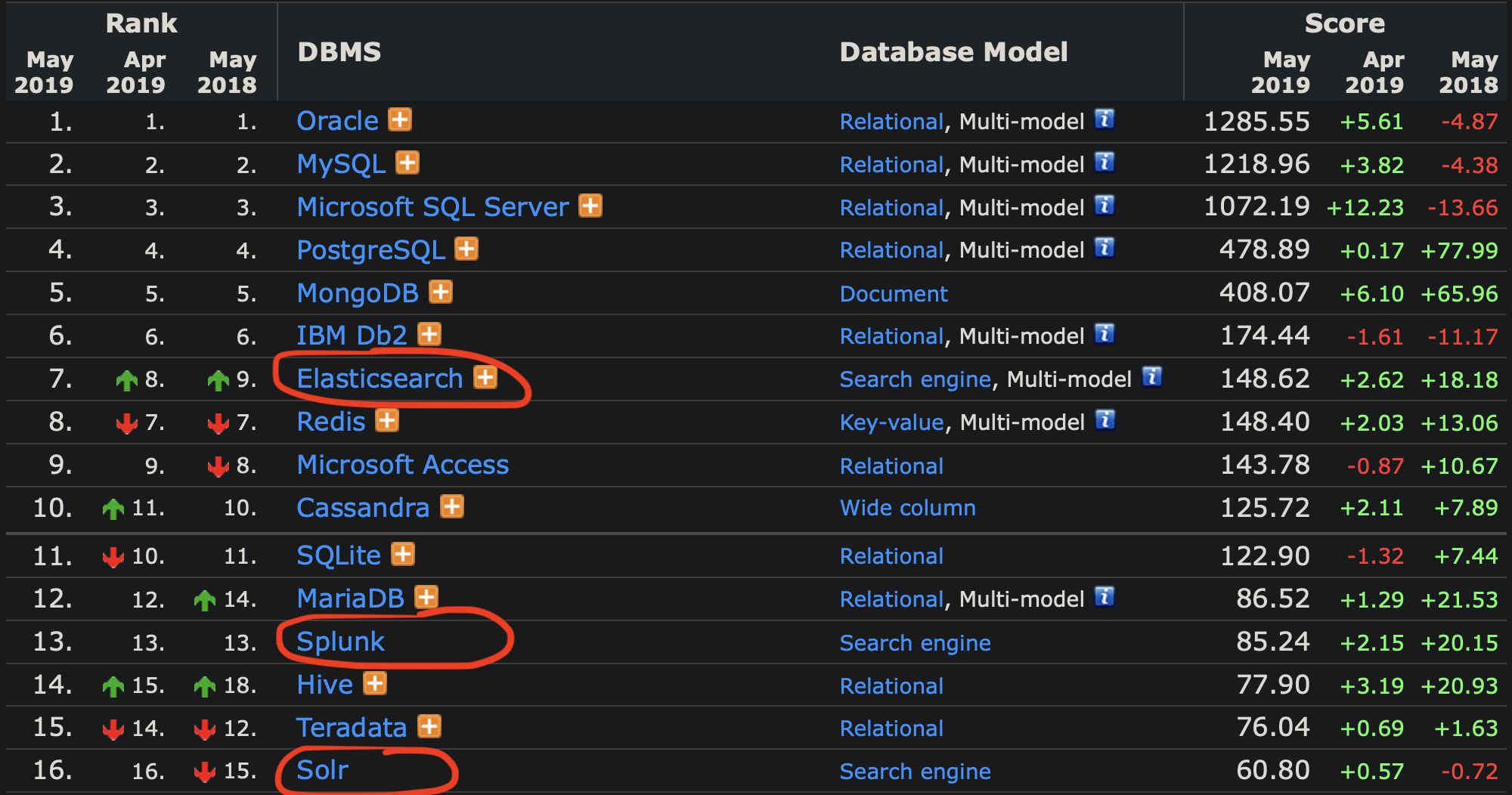This screenshot has height=795, width=1512.
Task: Click the plus icon next to Teradata
Action: coord(429,727)
